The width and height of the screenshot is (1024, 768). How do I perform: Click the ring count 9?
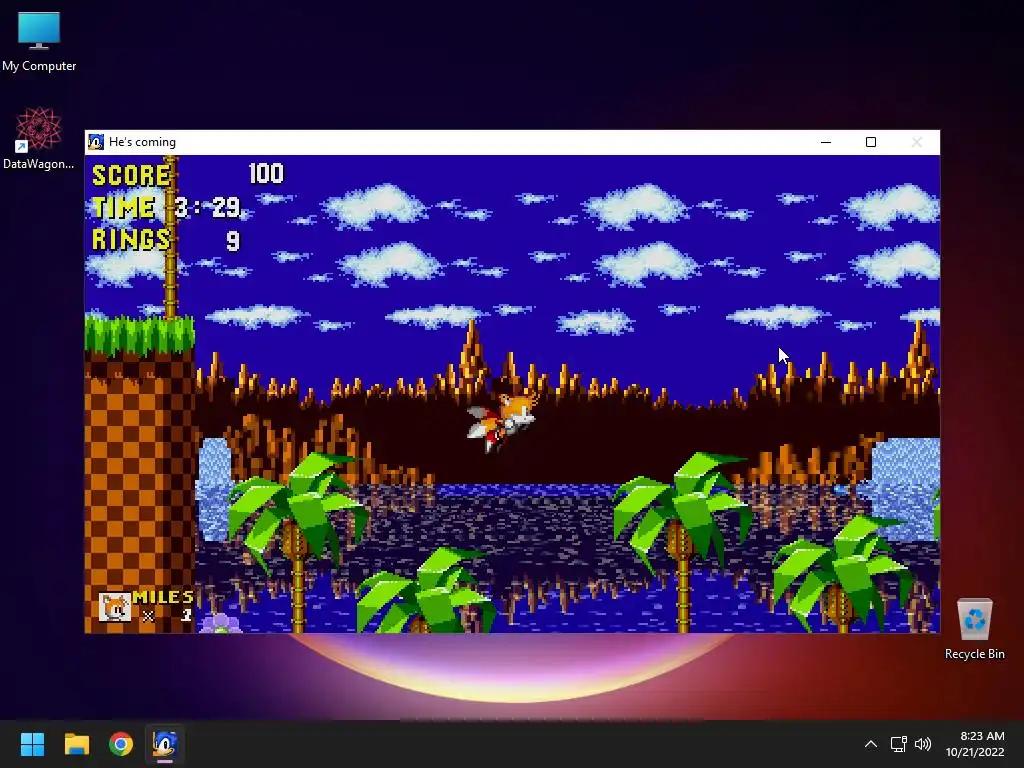pyautogui.click(x=233, y=240)
